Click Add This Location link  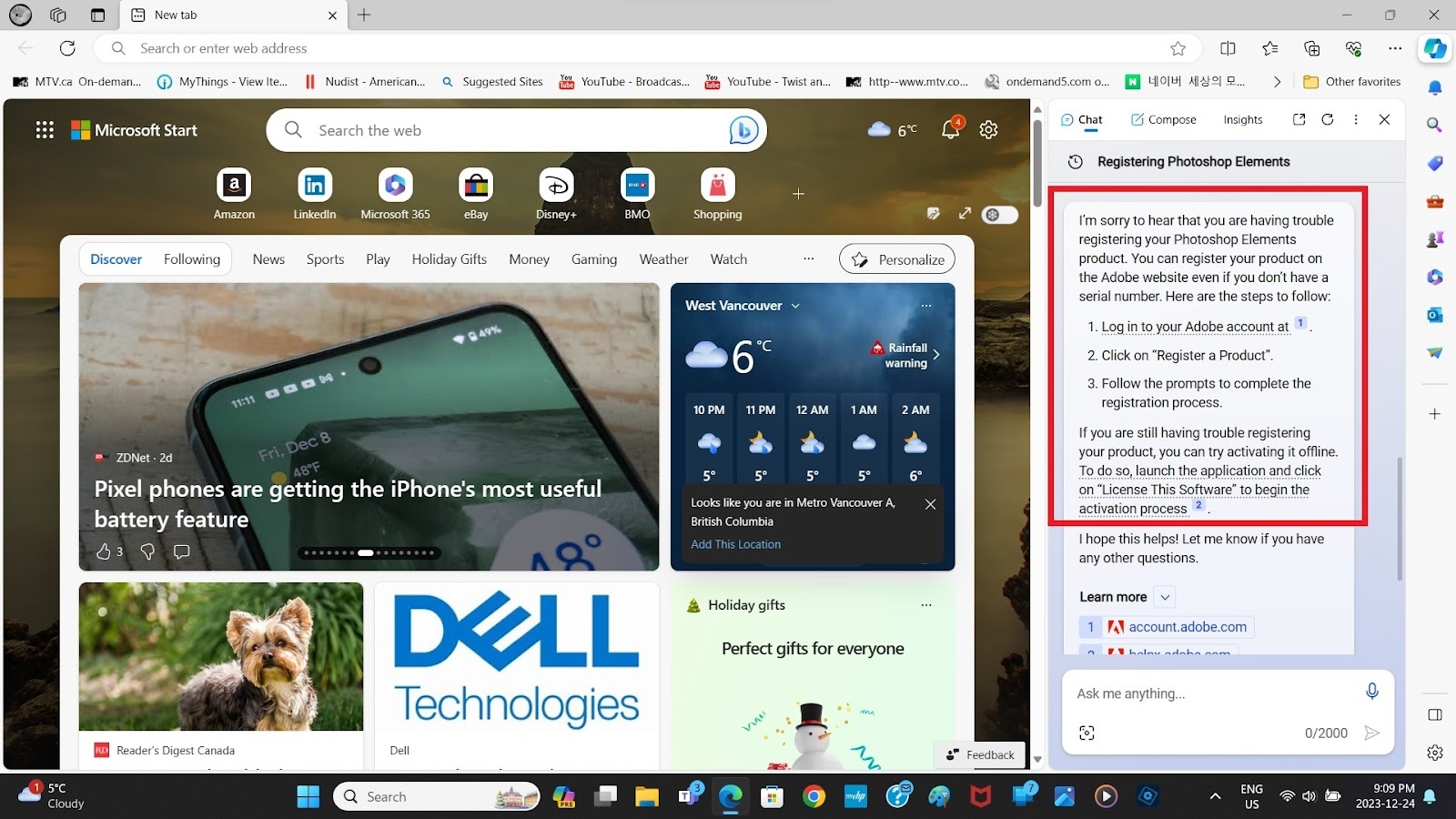(735, 544)
